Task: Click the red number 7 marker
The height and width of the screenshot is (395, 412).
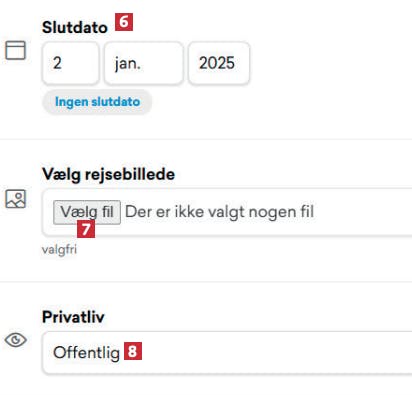Action: (86, 229)
